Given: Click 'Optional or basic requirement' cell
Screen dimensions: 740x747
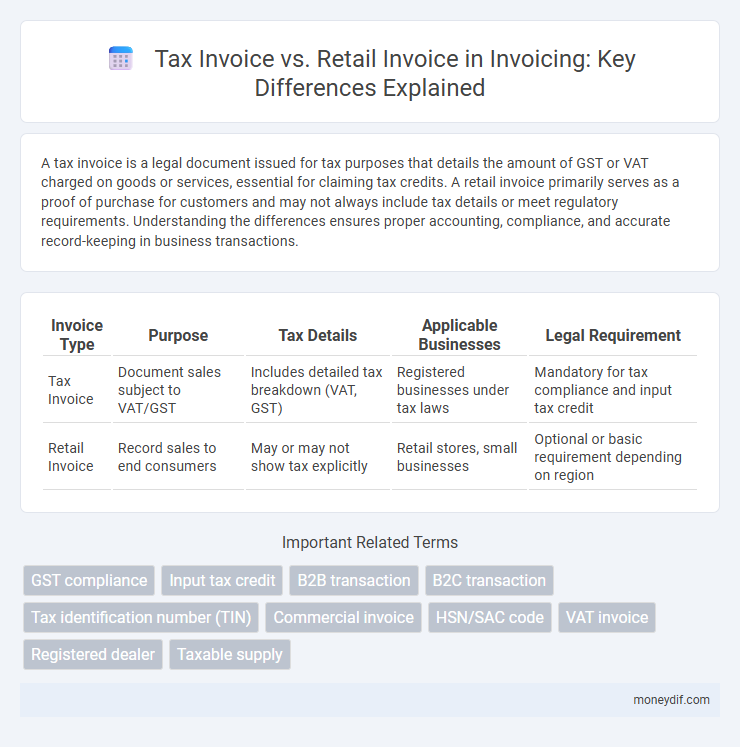Looking at the screenshot, I should point(613,457).
